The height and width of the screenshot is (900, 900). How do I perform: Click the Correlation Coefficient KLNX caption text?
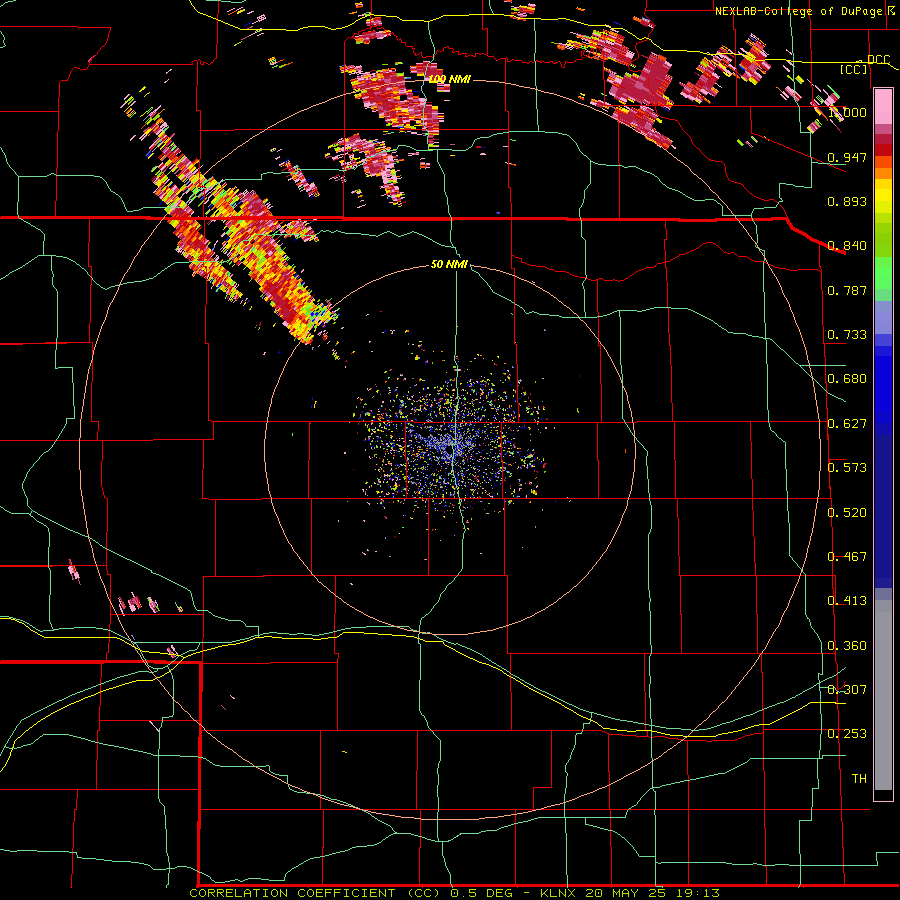point(454,893)
